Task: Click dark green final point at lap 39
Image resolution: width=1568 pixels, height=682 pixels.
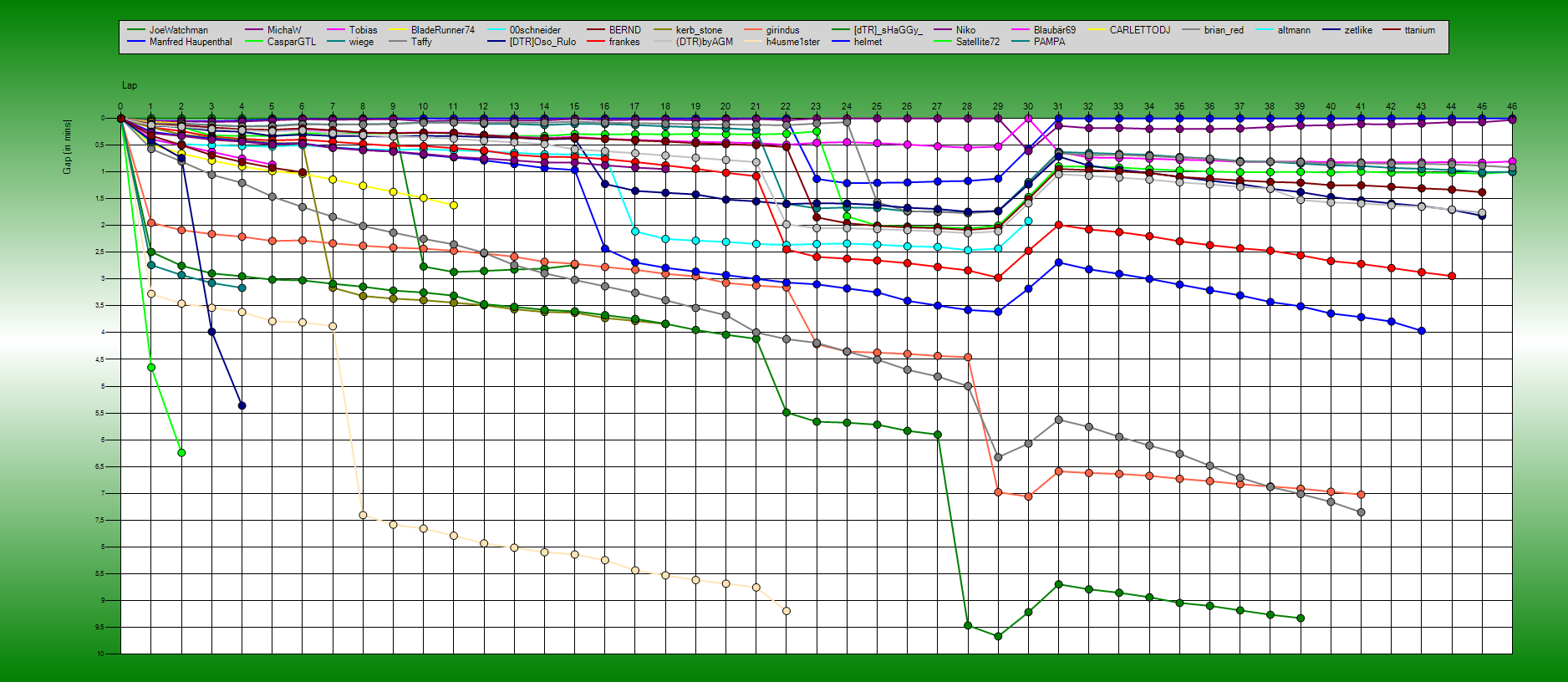Action: (1301, 618)
